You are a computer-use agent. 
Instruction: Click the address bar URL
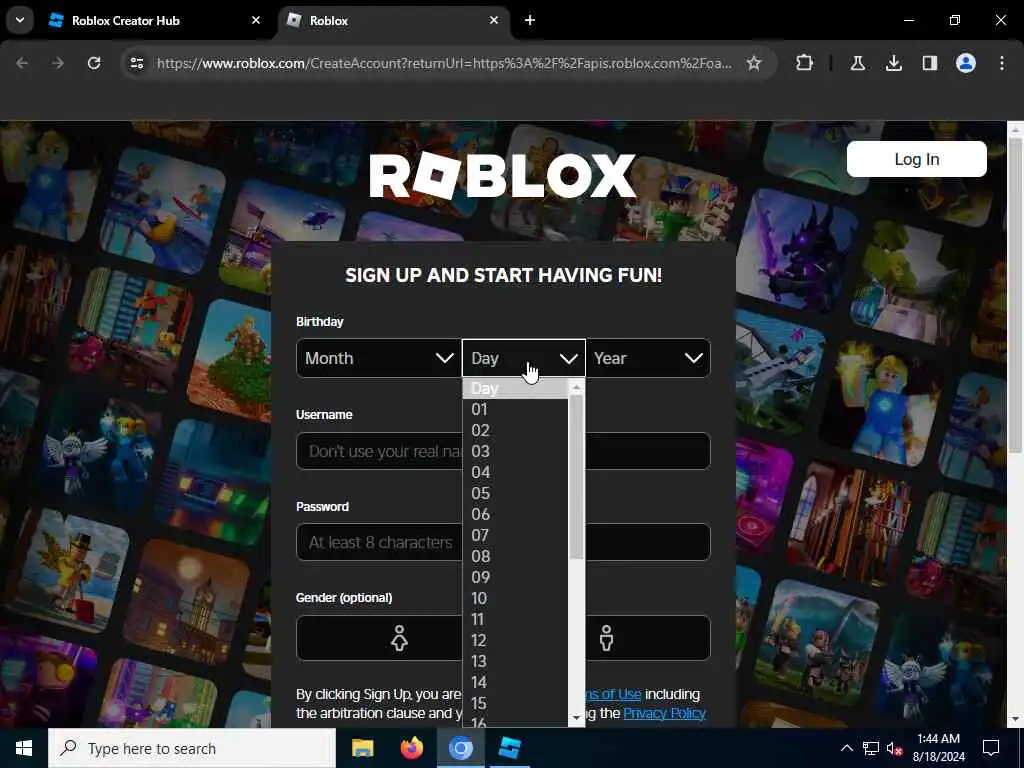(x=444, y=63)
